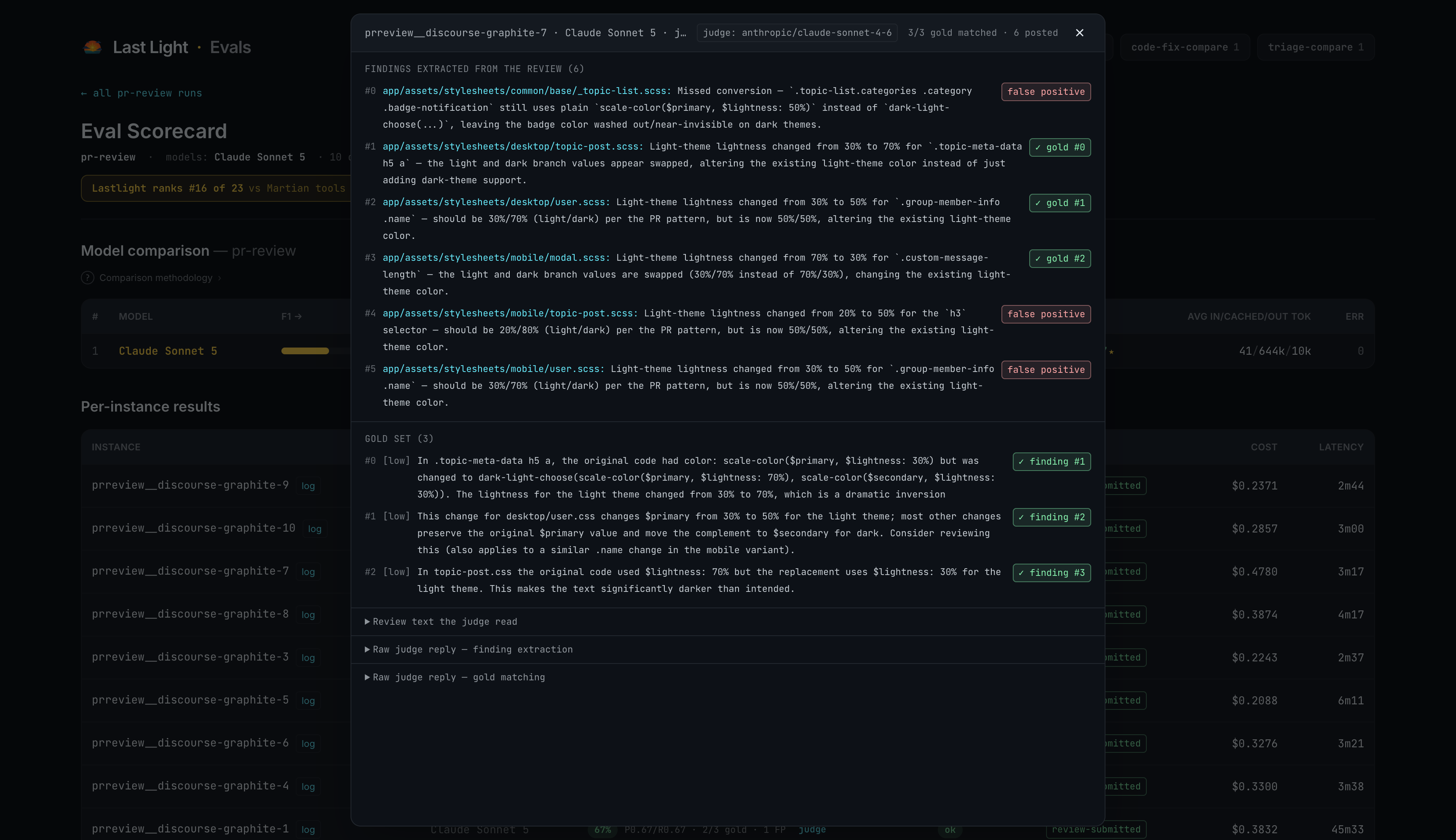This screenshot has height=840, width=1456.
Task: Select 'judge' link in graphite-1 row
Action: pos(812,829)
